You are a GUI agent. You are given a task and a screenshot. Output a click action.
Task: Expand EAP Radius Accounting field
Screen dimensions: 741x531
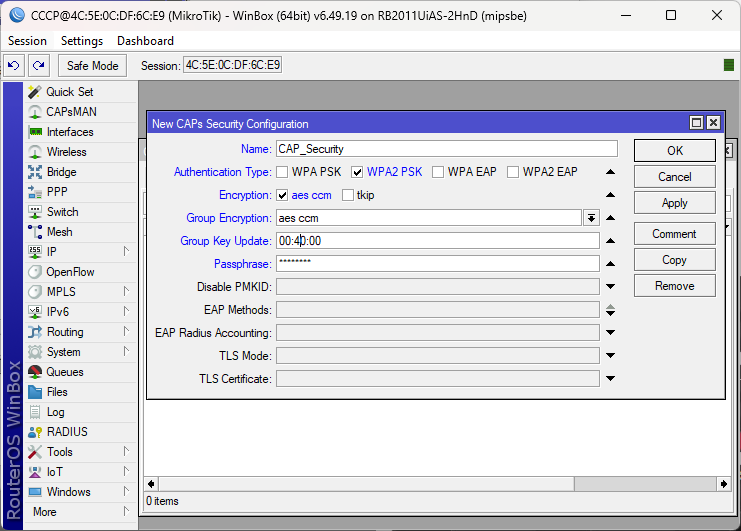(611, 333)
